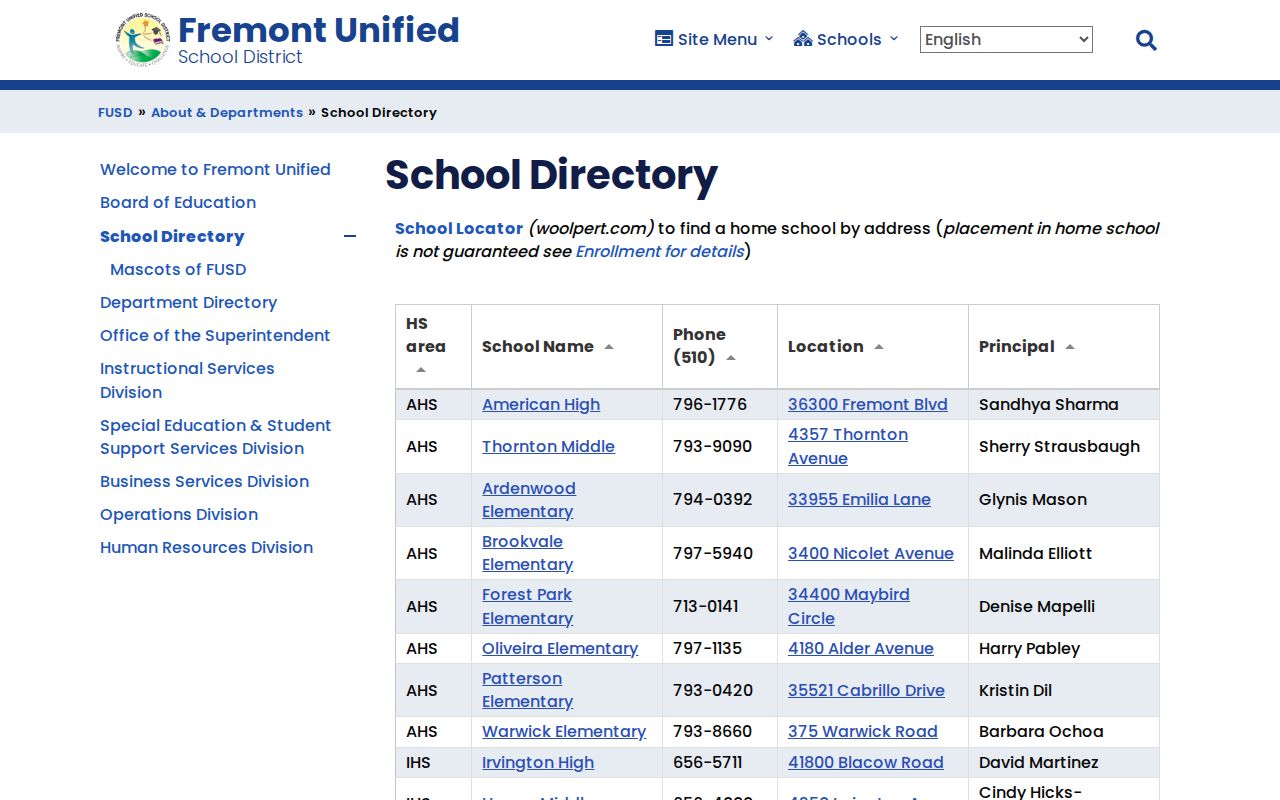
Task: Open Forest Park Elementary link
Action: (x=528, y=606)
